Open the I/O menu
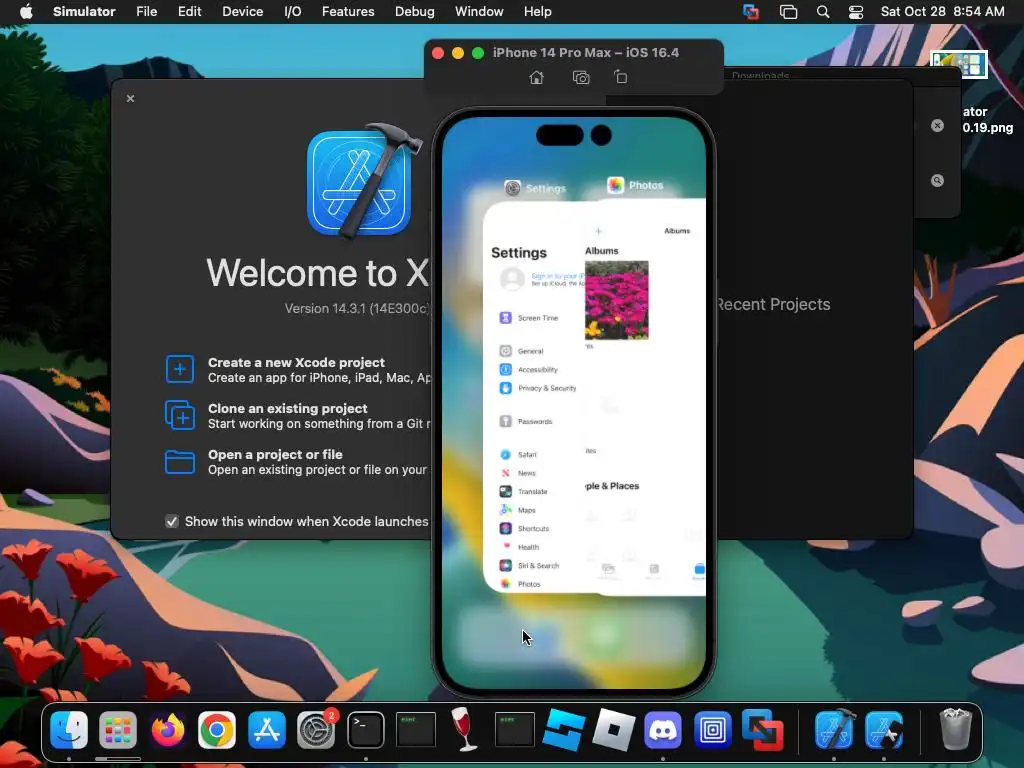 pos(293,12)
